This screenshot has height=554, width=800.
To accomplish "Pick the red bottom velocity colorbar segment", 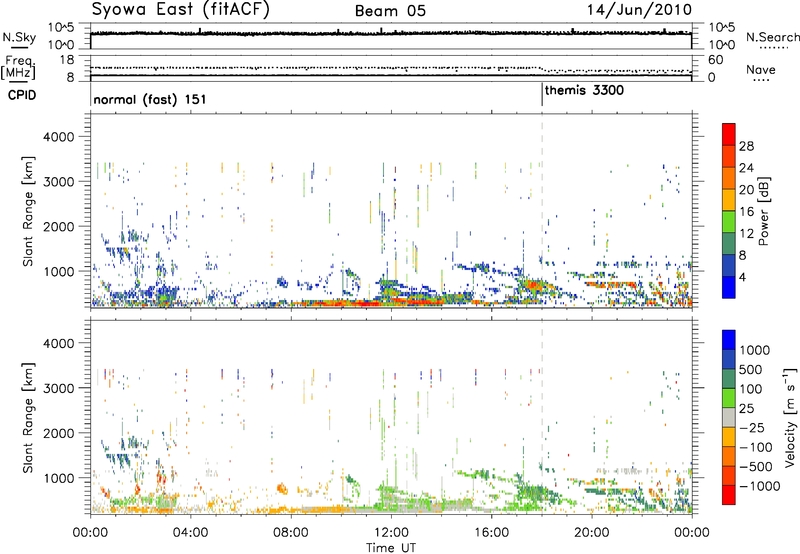I will (729, 495).
